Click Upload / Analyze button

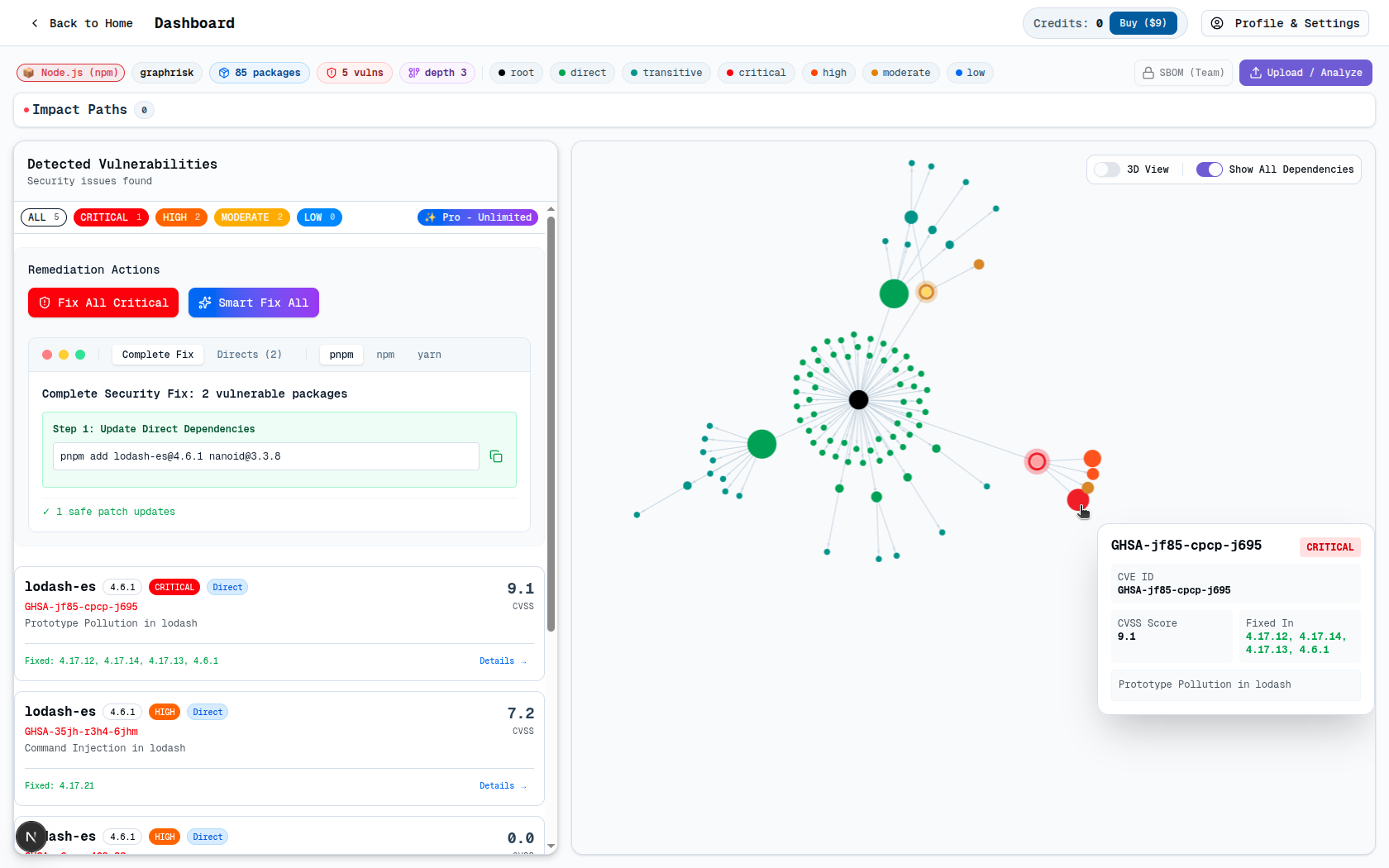(x=1305, y=73)
